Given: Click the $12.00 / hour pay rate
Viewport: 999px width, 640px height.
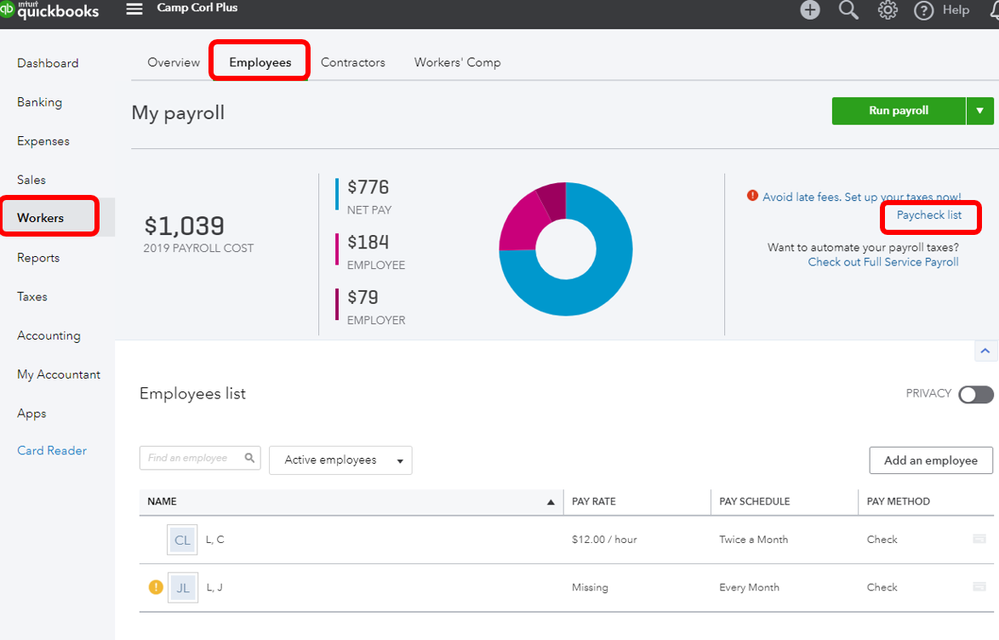Looking at the screenshot, I should click(x=604, y=539).
